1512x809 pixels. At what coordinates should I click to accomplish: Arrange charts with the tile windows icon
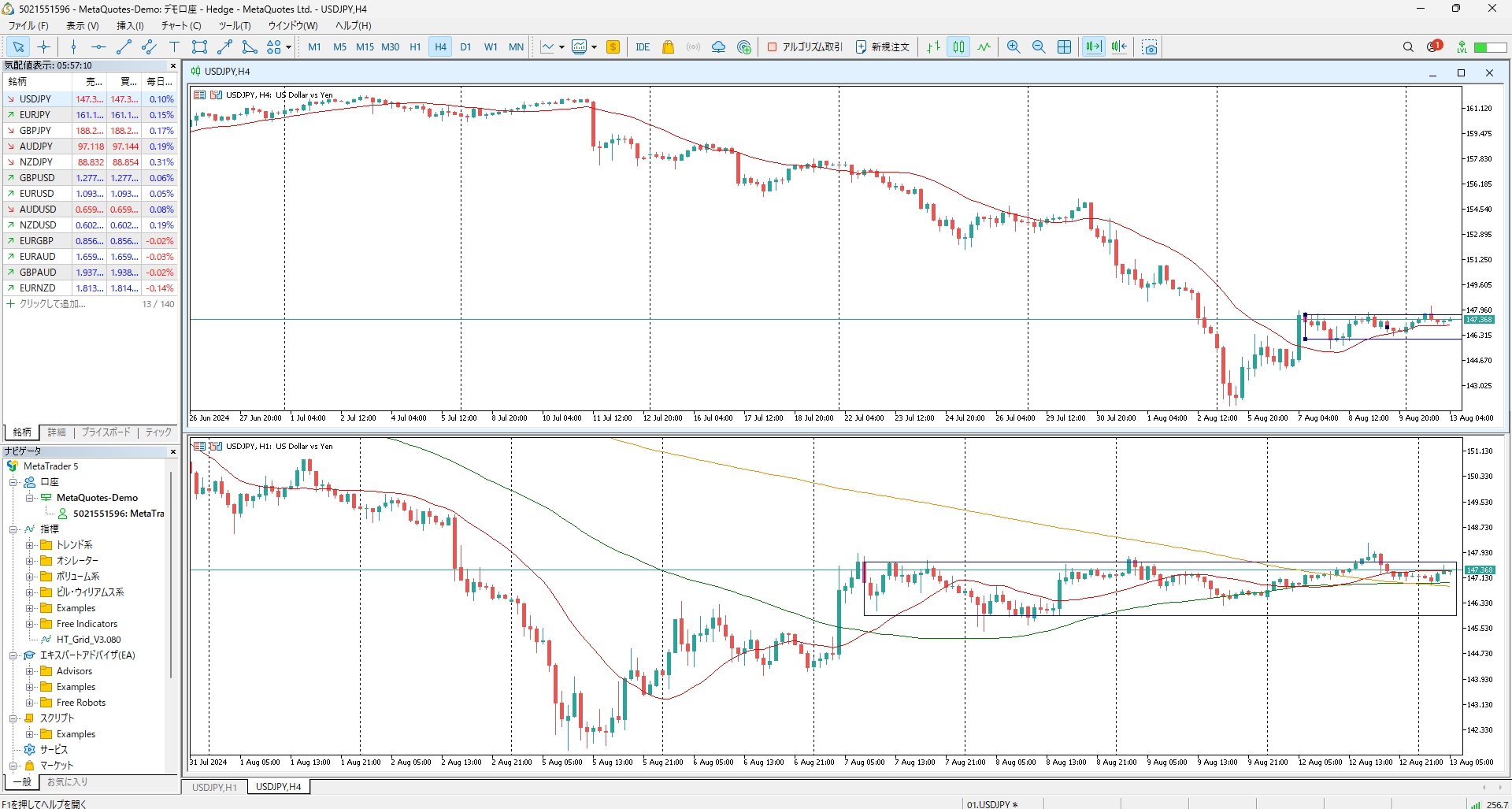coord(1064,47)
